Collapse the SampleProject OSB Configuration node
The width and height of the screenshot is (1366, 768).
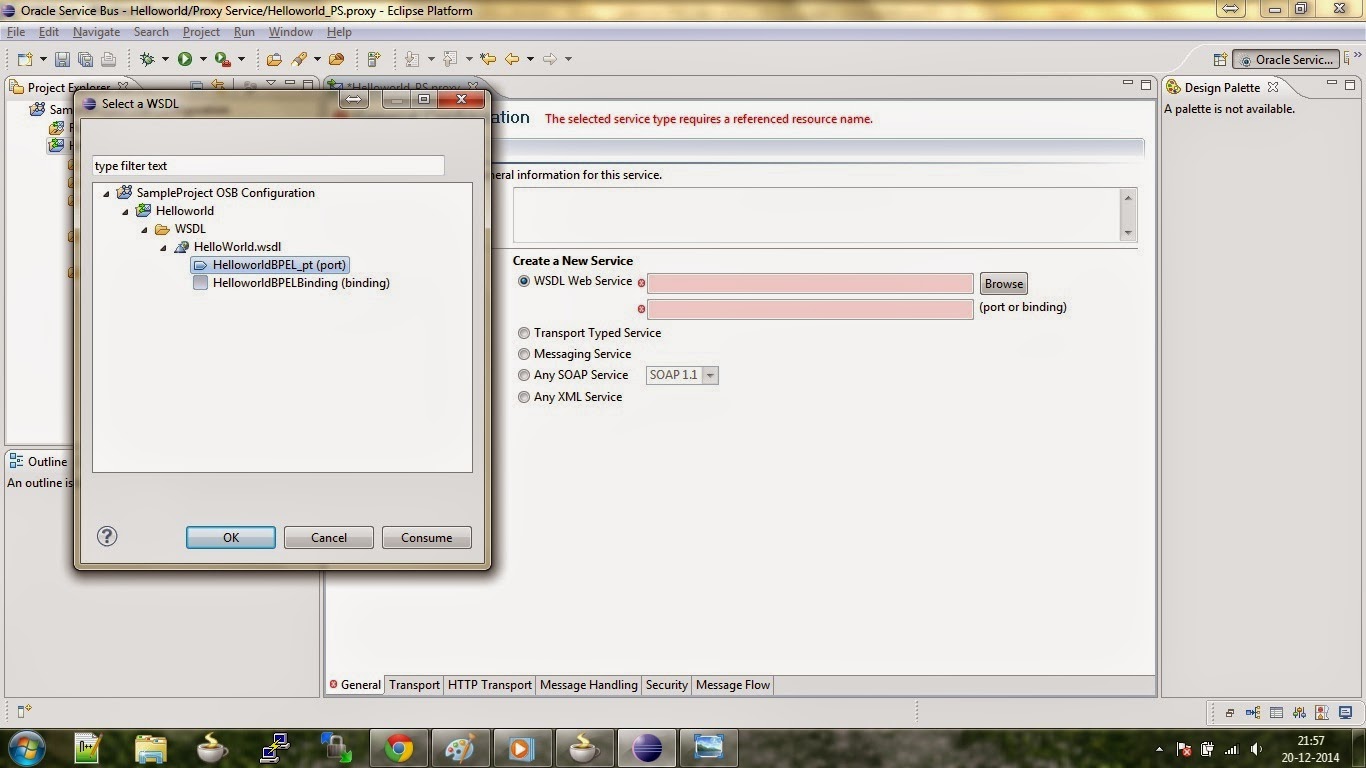(x=106, y=193)
